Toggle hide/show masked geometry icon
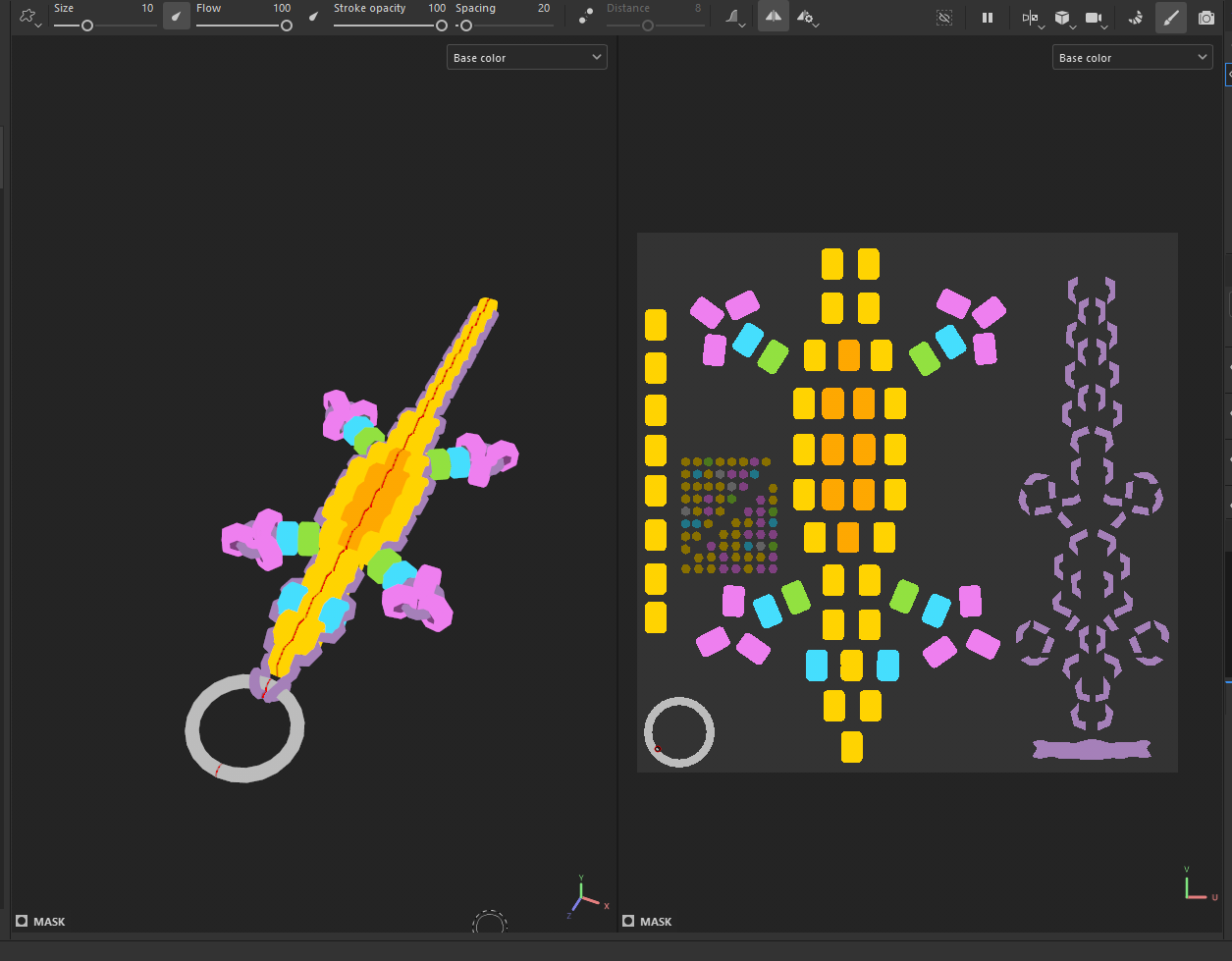The height and width of the screenshot is (961, 1232). 944,18
